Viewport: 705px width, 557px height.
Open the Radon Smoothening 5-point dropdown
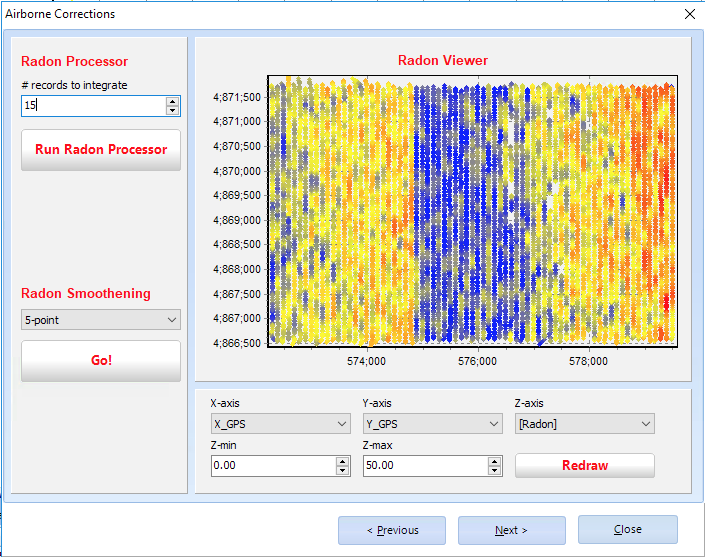[101, 320]
